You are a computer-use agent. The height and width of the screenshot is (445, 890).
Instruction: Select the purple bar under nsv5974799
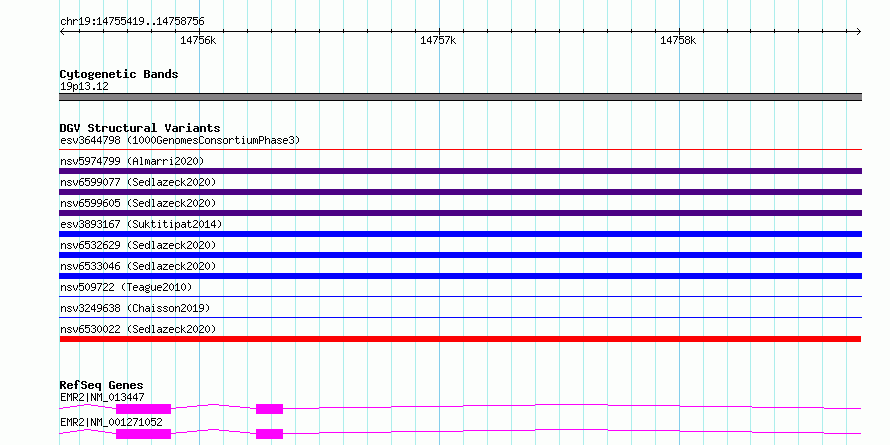coord(460,171)
